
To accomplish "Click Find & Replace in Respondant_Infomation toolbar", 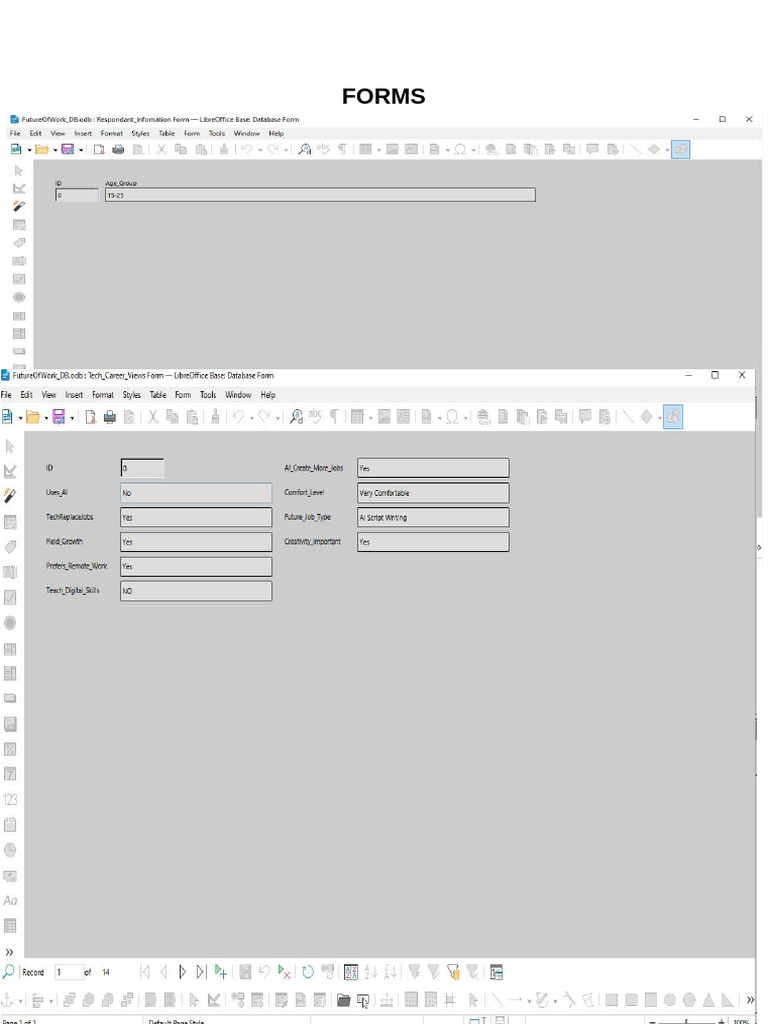I will point(304,149).
